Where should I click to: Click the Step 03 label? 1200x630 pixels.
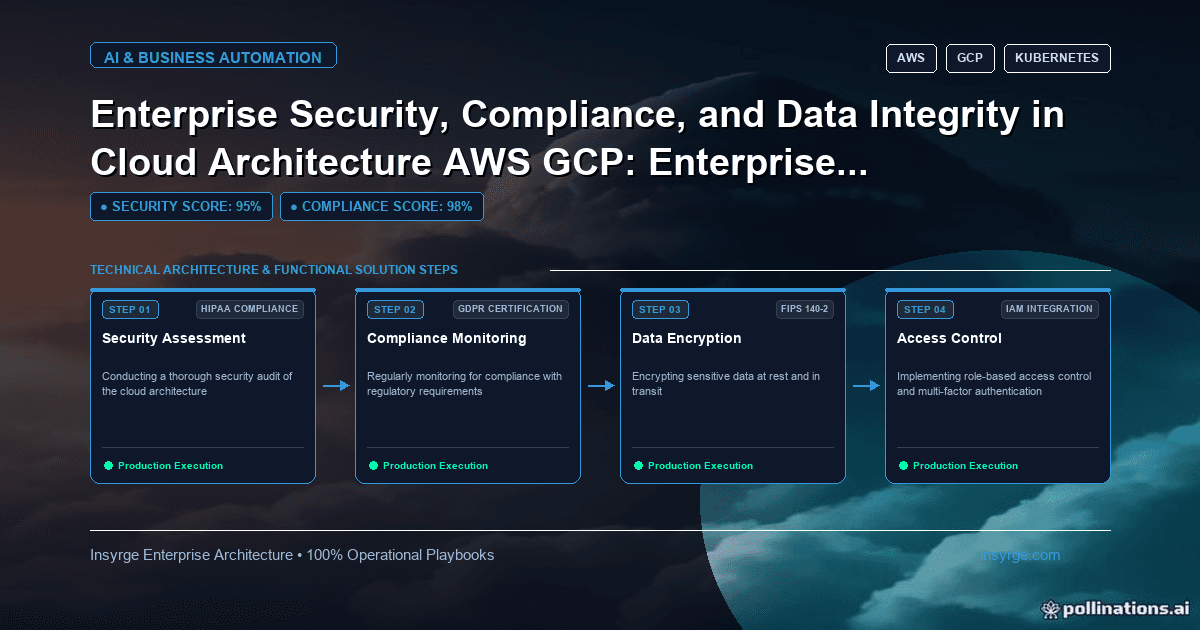pos(660,309)
